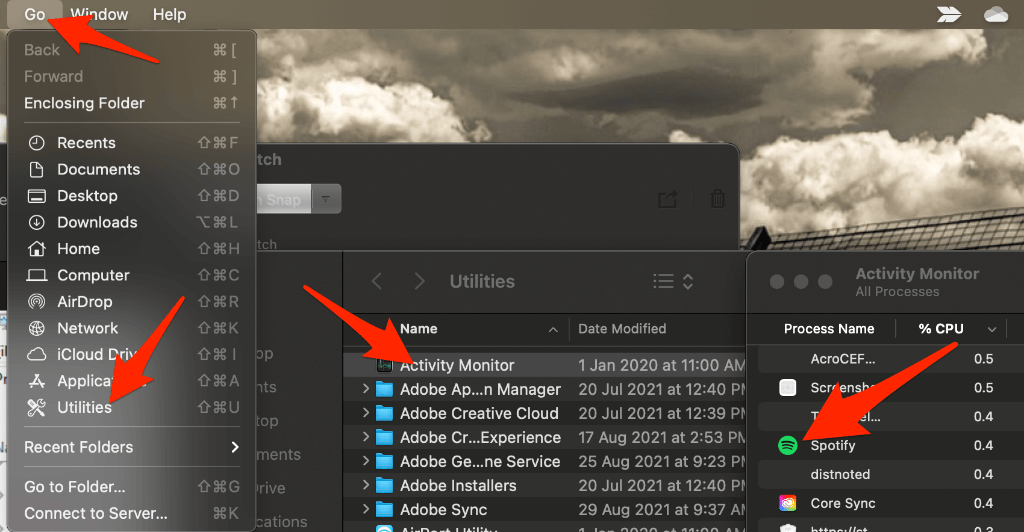Select the AcroCEF process row
Image resolution: width=1024 pixels, height=532 pixels.
click(x=891, y=359)
